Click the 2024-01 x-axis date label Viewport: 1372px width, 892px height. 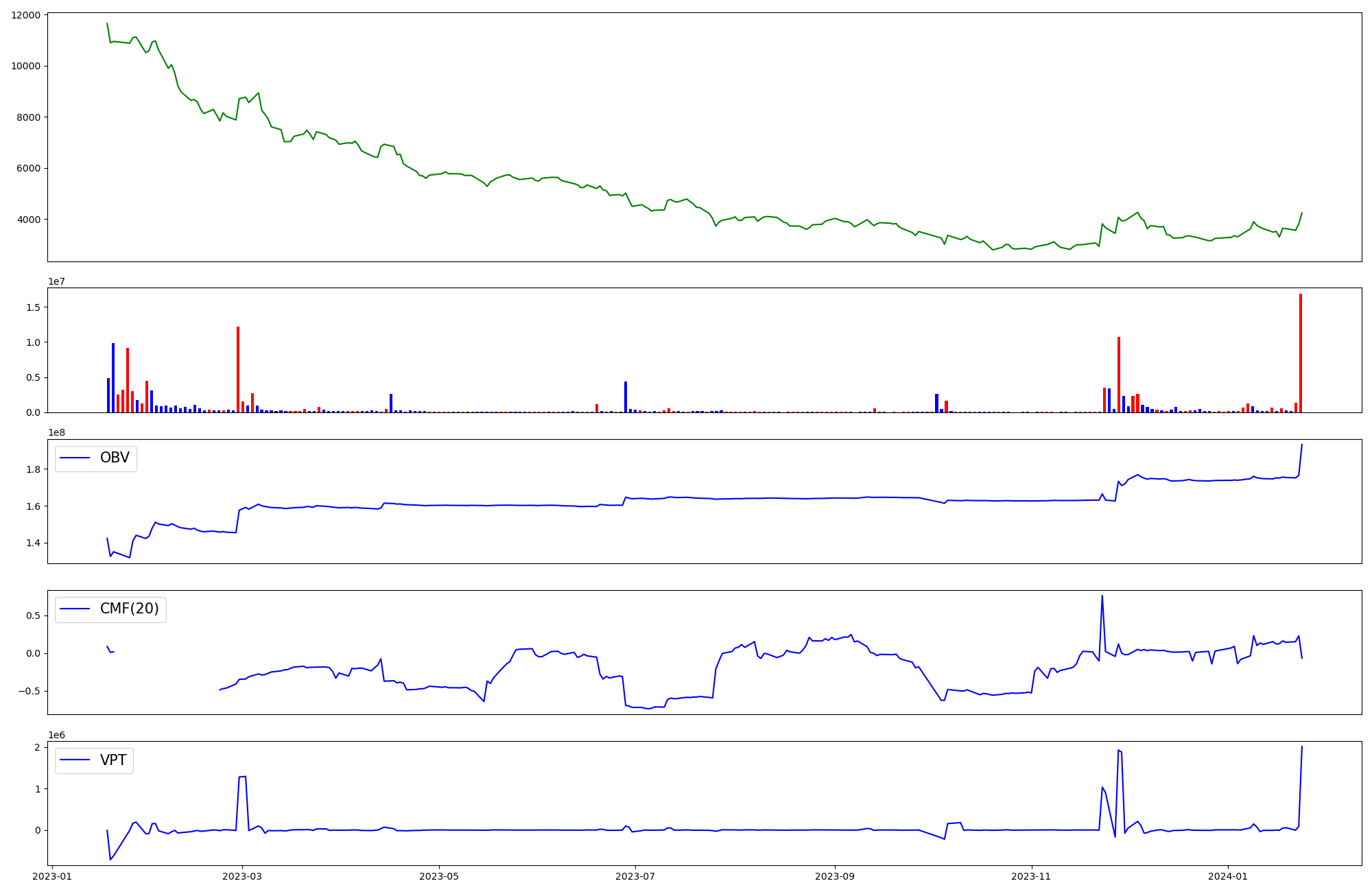tap(1227, 876)
